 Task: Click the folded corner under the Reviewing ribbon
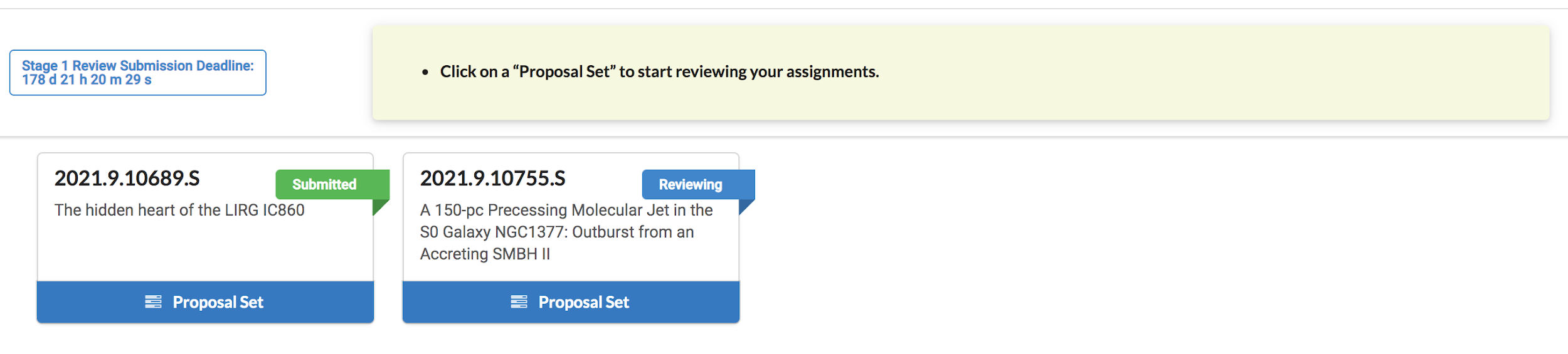tap(745, 206)
